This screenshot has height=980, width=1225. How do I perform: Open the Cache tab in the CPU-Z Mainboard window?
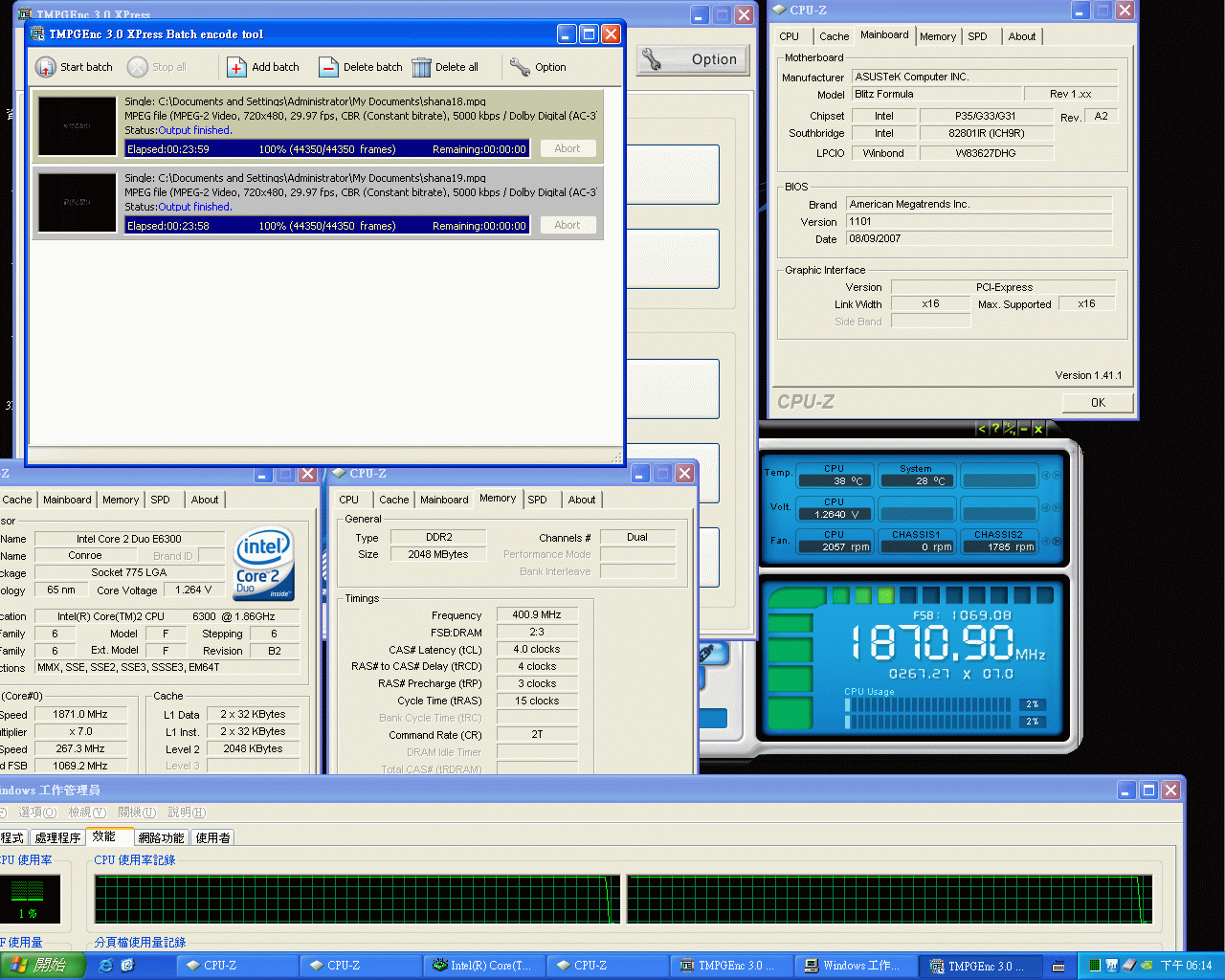pos(834,36)
